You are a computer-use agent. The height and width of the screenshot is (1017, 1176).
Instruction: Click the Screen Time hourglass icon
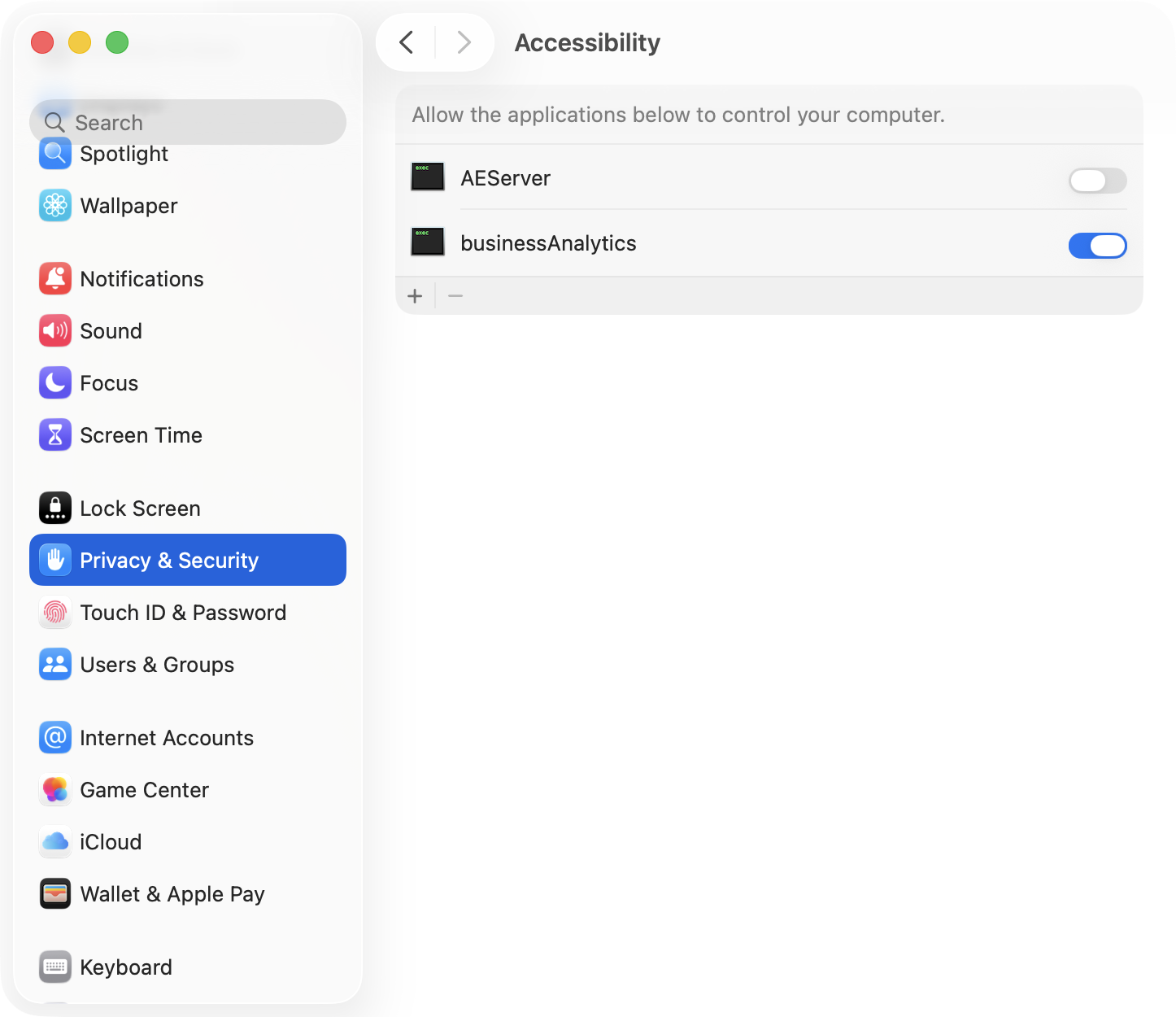pos(55,435)
